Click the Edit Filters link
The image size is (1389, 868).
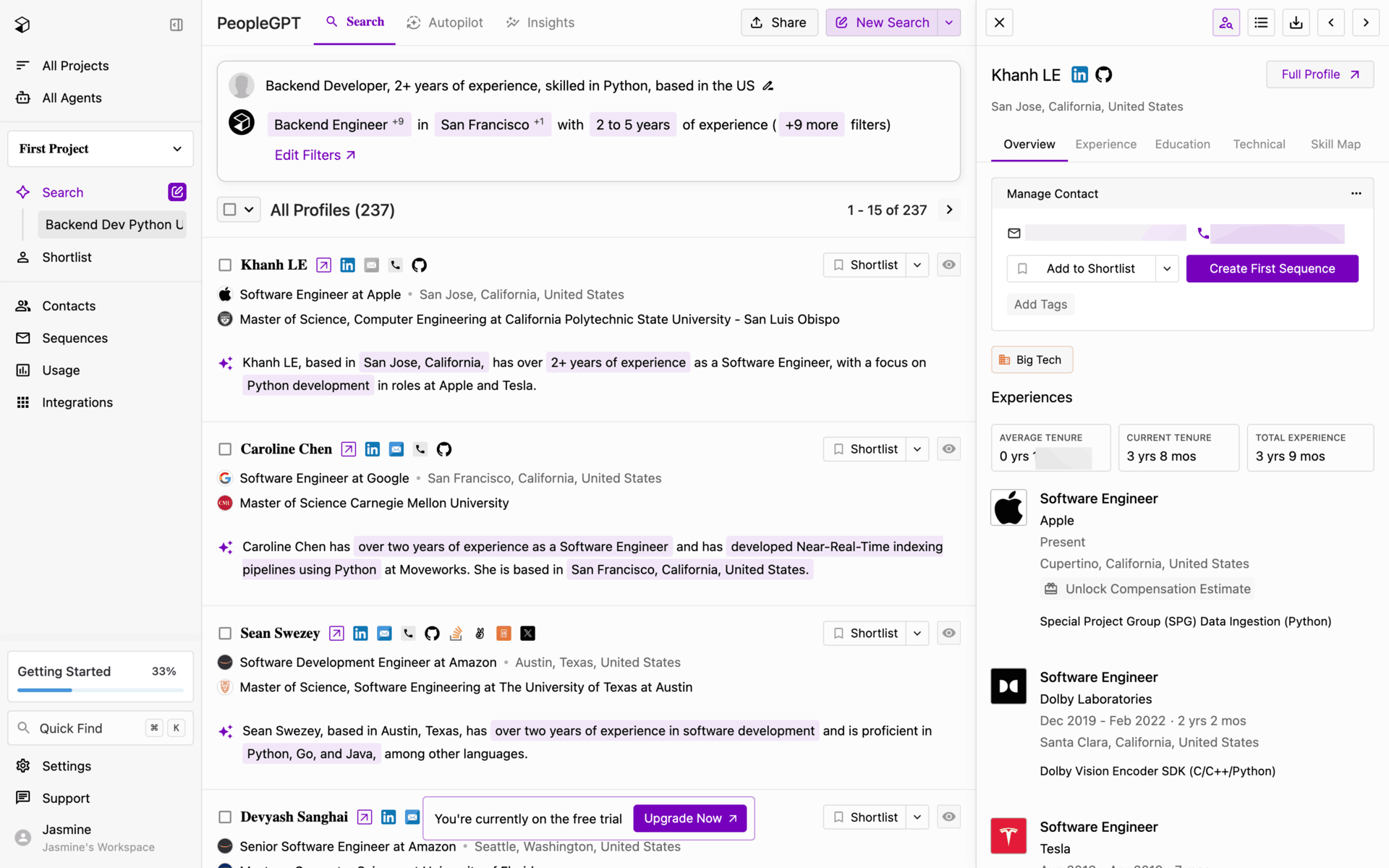(x=315, y=155)
